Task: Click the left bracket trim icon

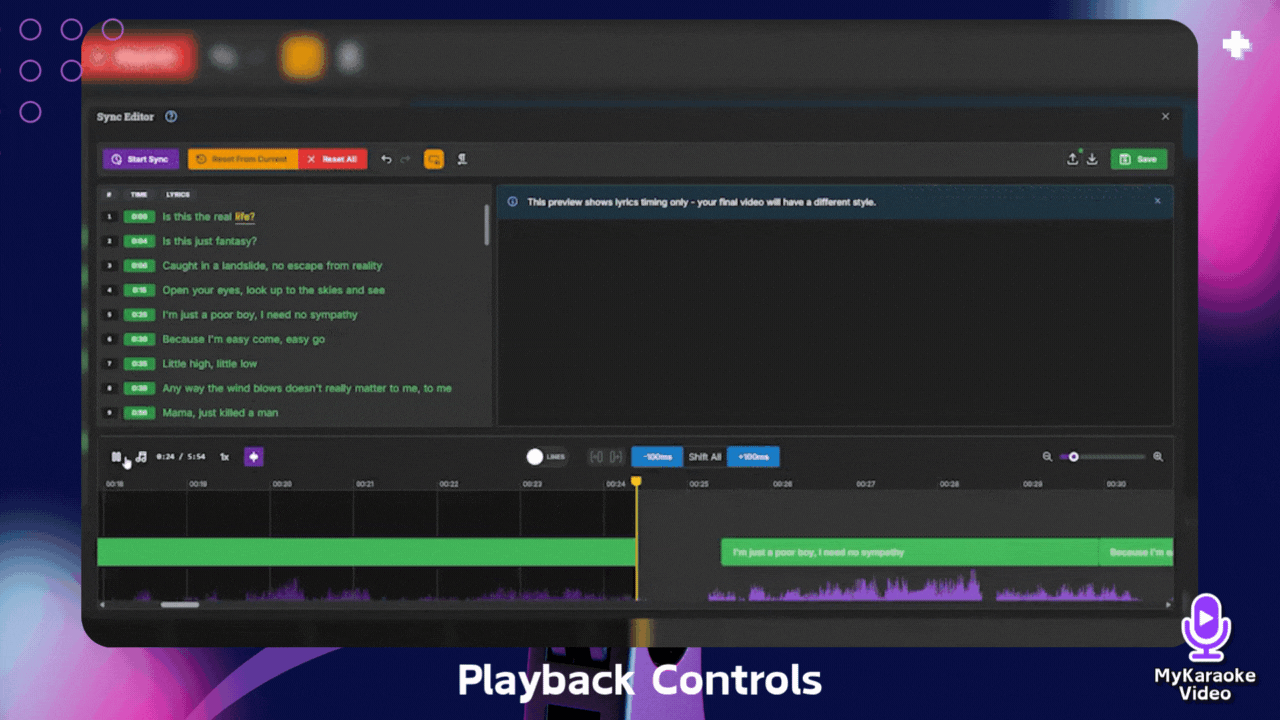Action: pos(597,457)
